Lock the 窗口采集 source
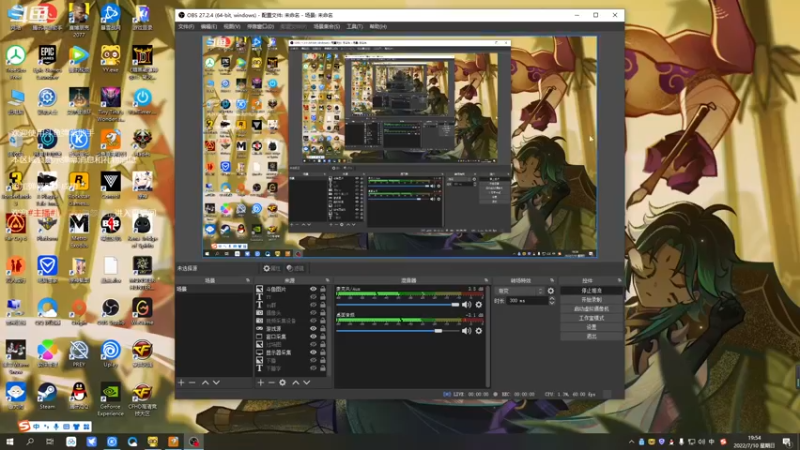Screen dimensions: 800x450 (322, 337)
